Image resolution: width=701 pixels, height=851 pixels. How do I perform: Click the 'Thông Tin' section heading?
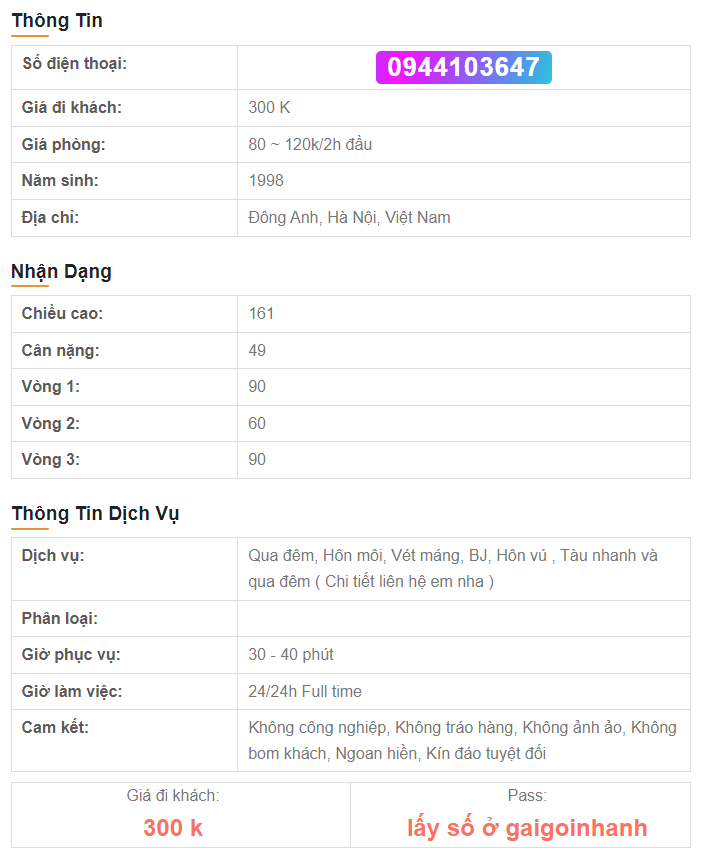[x=57, y=21]
